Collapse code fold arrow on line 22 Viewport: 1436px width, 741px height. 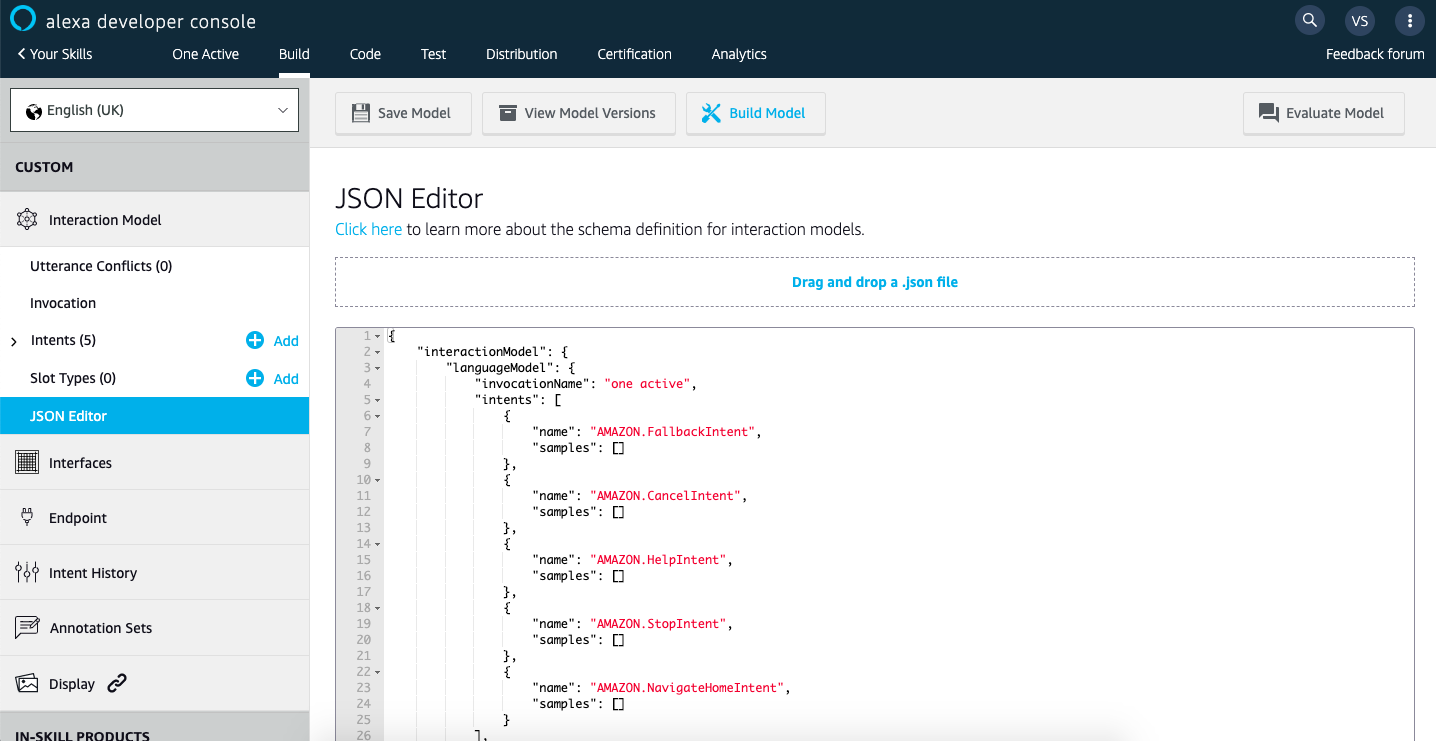377,672
